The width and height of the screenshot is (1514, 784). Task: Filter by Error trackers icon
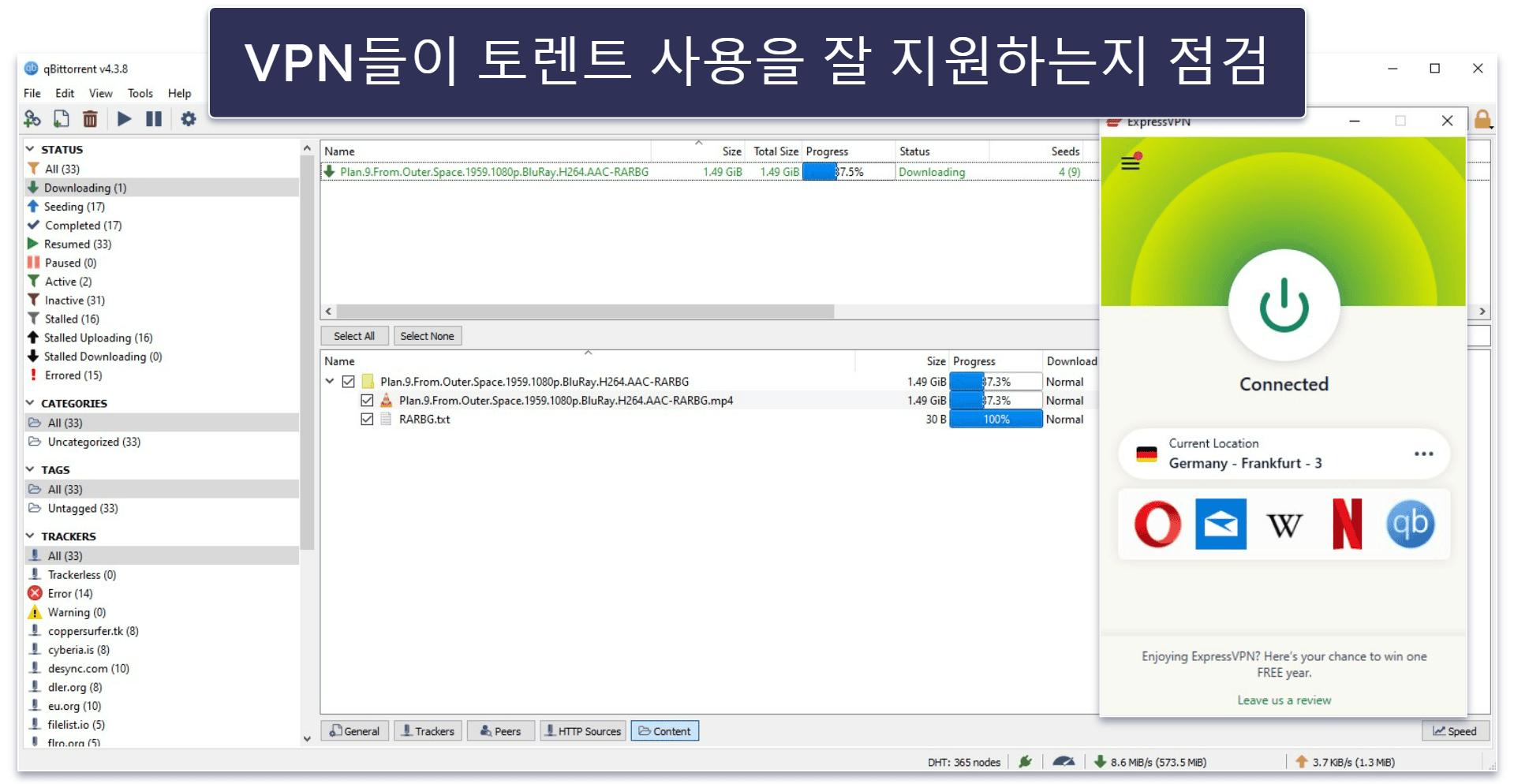pyautogui.click(x=35, y=593)
